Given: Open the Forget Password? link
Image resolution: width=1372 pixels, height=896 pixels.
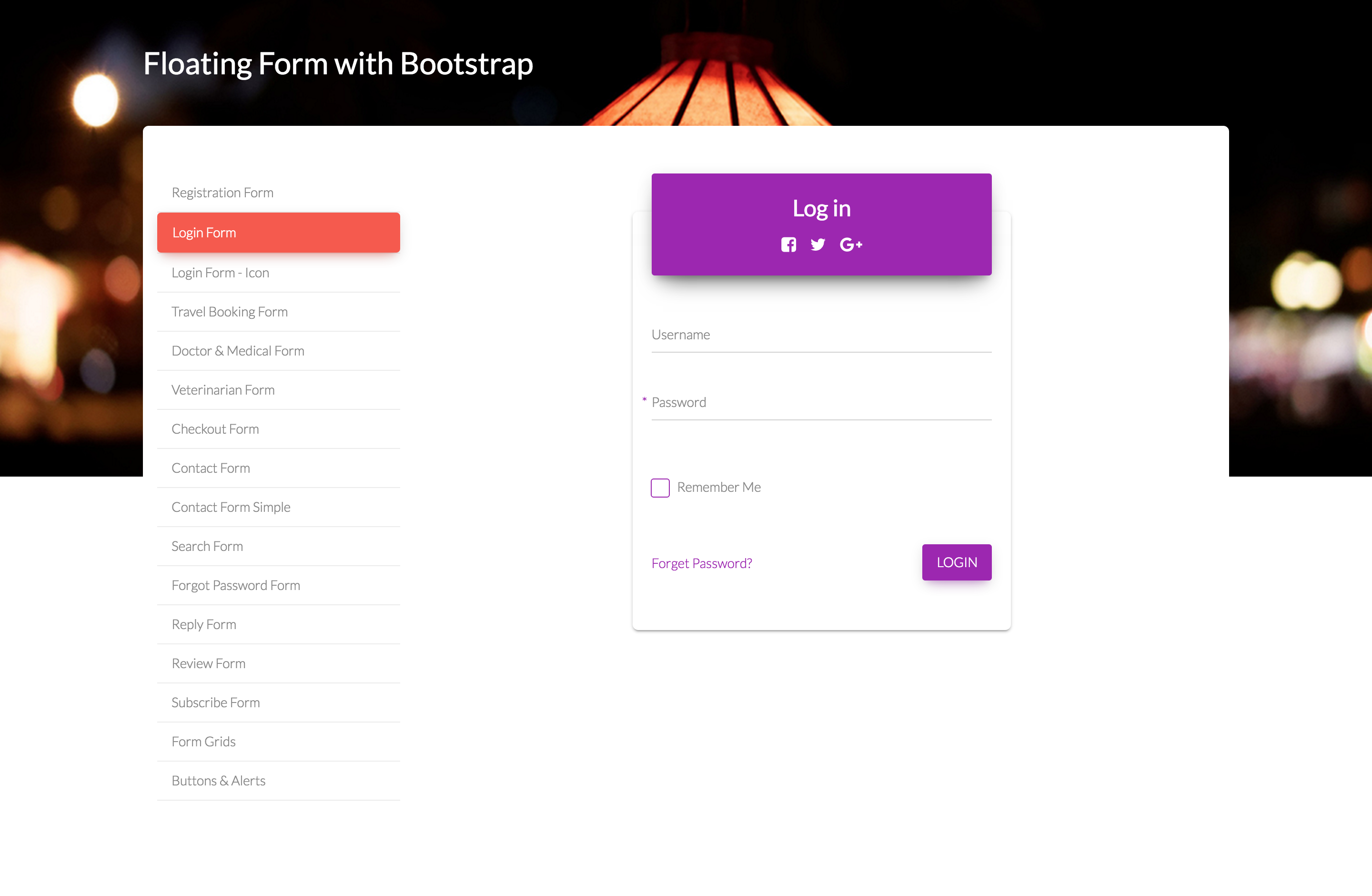Looking at the screenshot, I should [702, 563].
